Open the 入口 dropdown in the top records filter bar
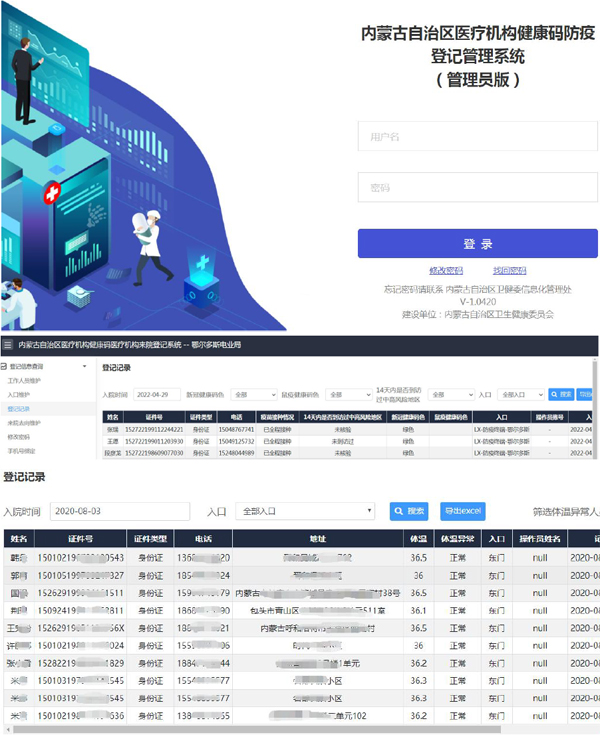Screen dimensions: 600x743 tap(521, 395)
